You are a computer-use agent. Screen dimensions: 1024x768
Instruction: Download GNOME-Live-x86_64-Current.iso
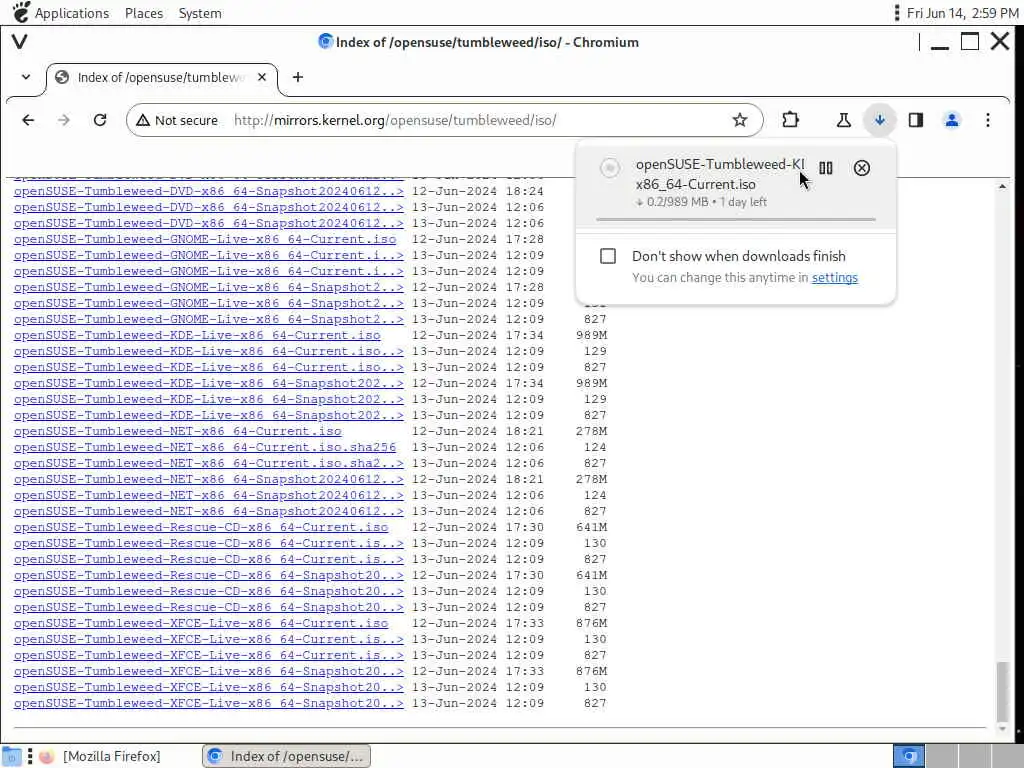204,239
